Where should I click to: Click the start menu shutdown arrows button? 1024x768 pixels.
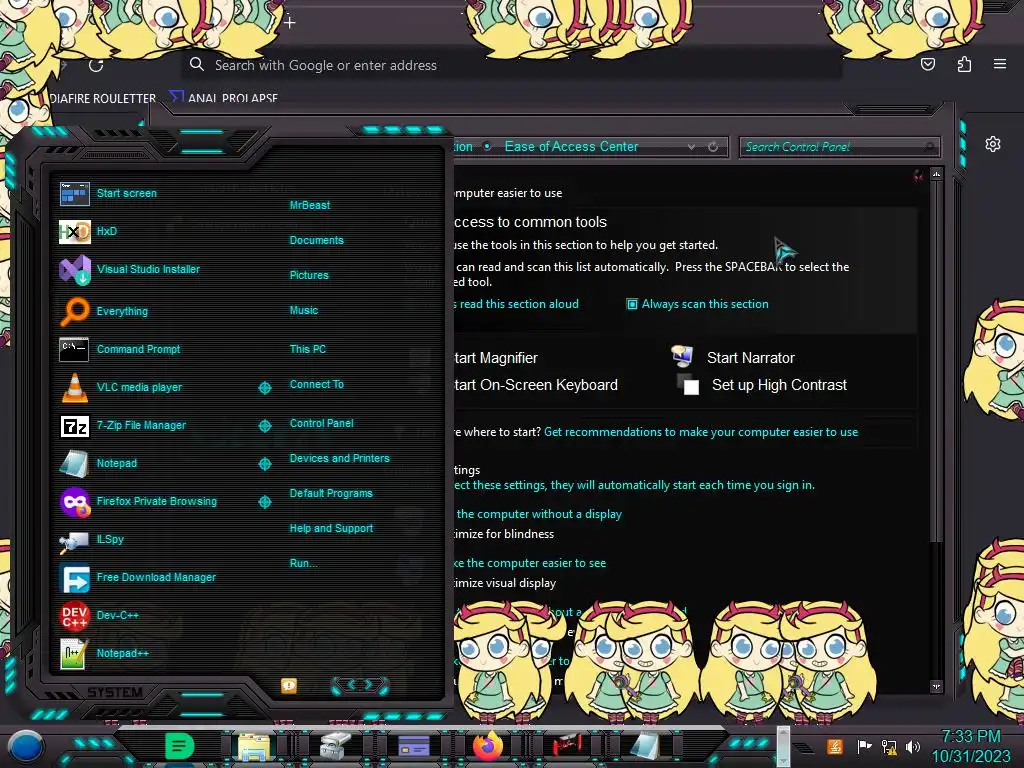point(360,685)
